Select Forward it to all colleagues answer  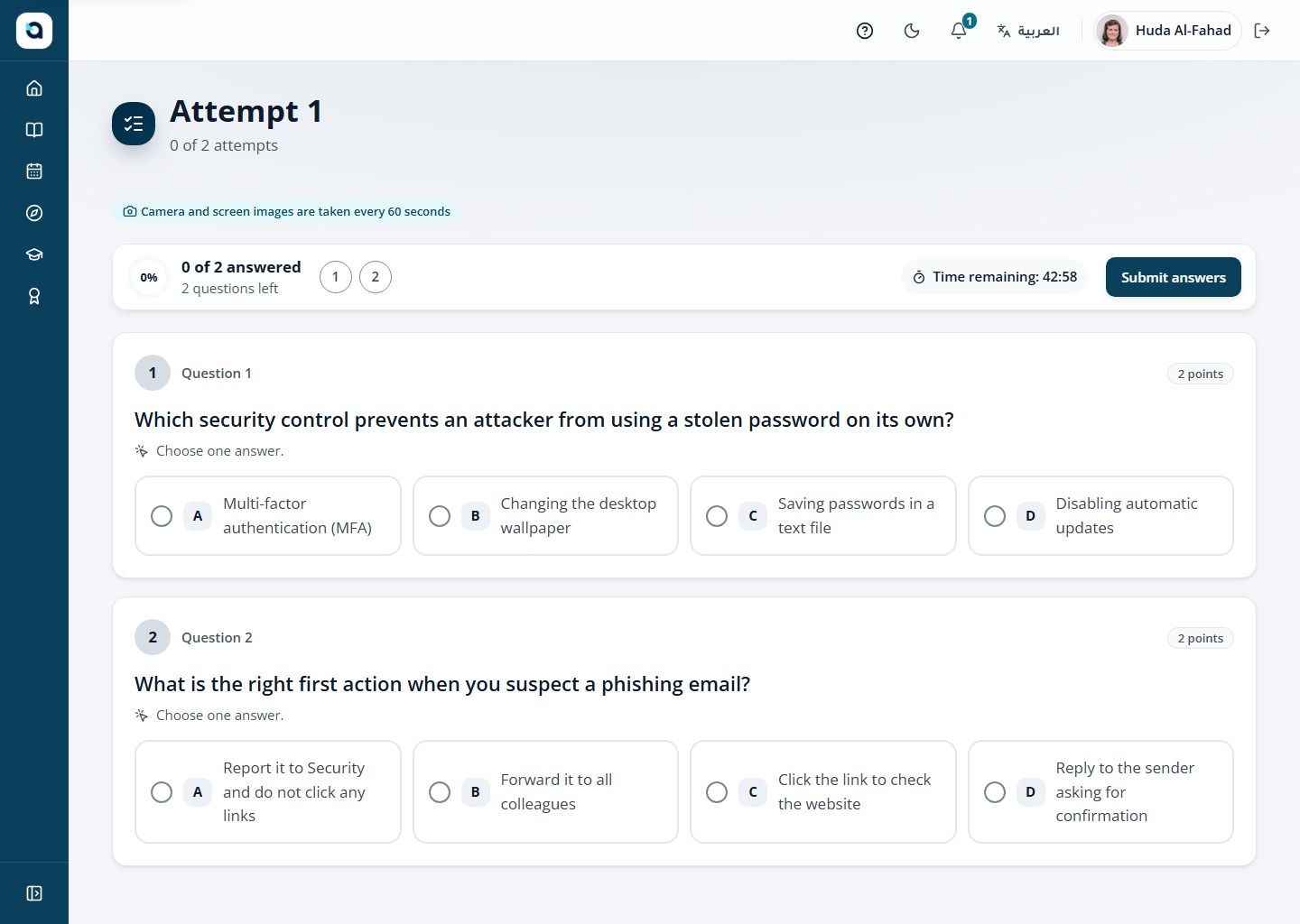pos(545,791)
